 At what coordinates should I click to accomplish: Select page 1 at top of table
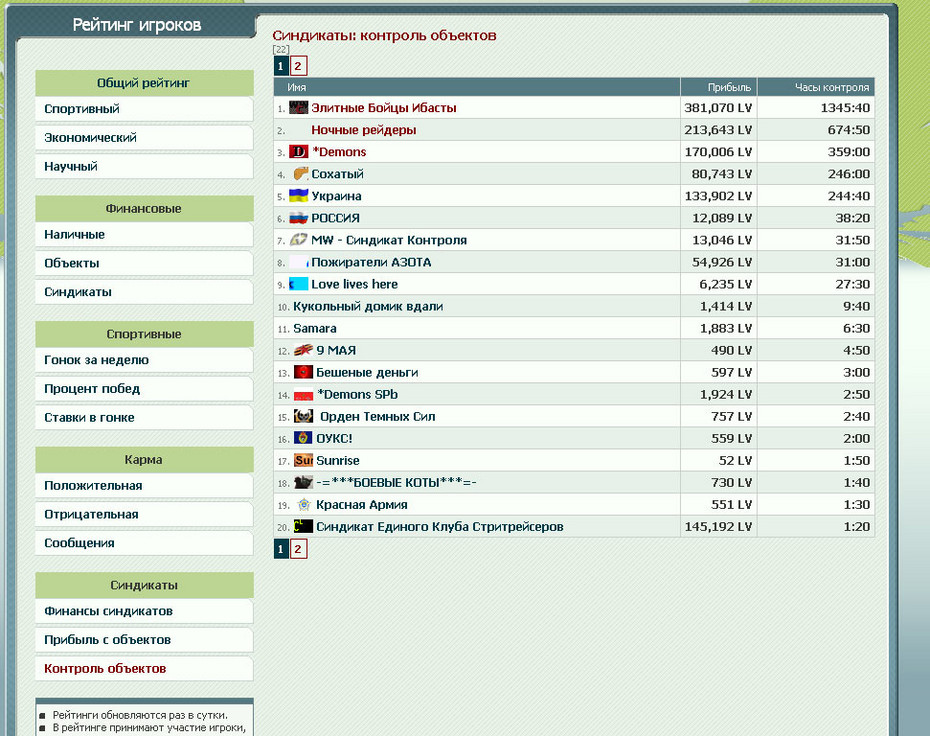coord(281,66)
